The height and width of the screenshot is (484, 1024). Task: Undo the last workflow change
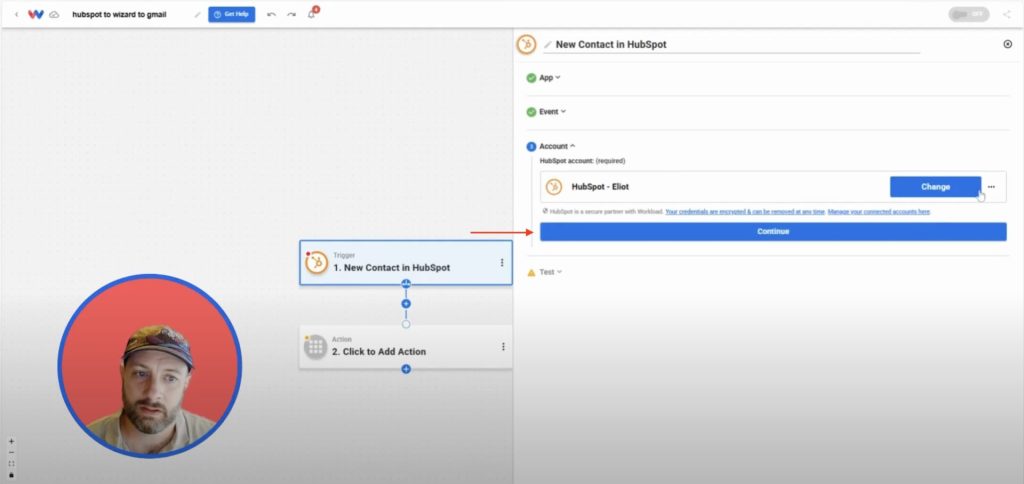(x=272, y=14)
